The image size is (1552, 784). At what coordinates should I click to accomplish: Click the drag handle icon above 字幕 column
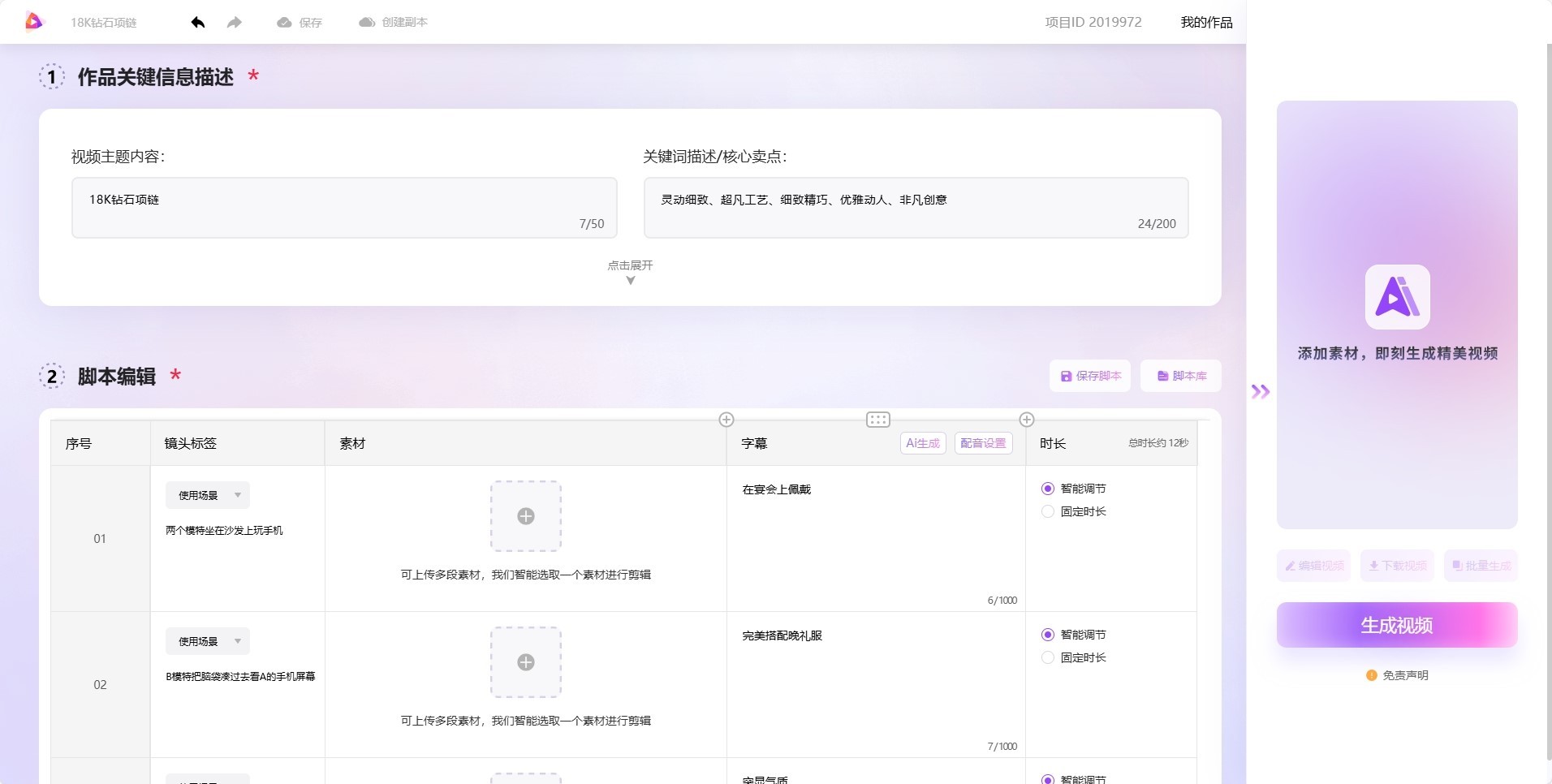[x=878, y=420]
